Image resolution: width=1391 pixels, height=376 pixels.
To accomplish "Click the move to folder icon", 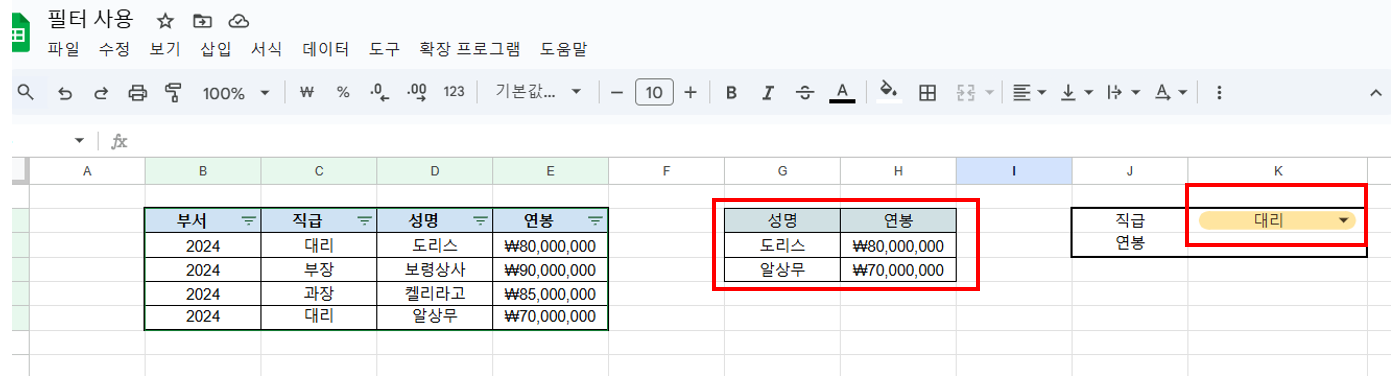I will [202, 21].
